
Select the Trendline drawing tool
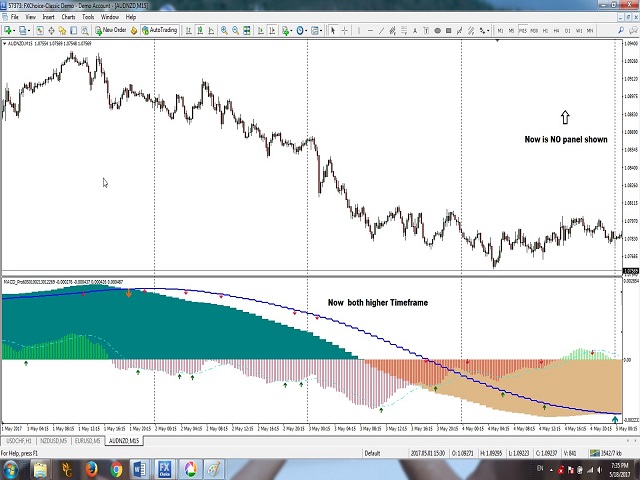pos(381,31)
